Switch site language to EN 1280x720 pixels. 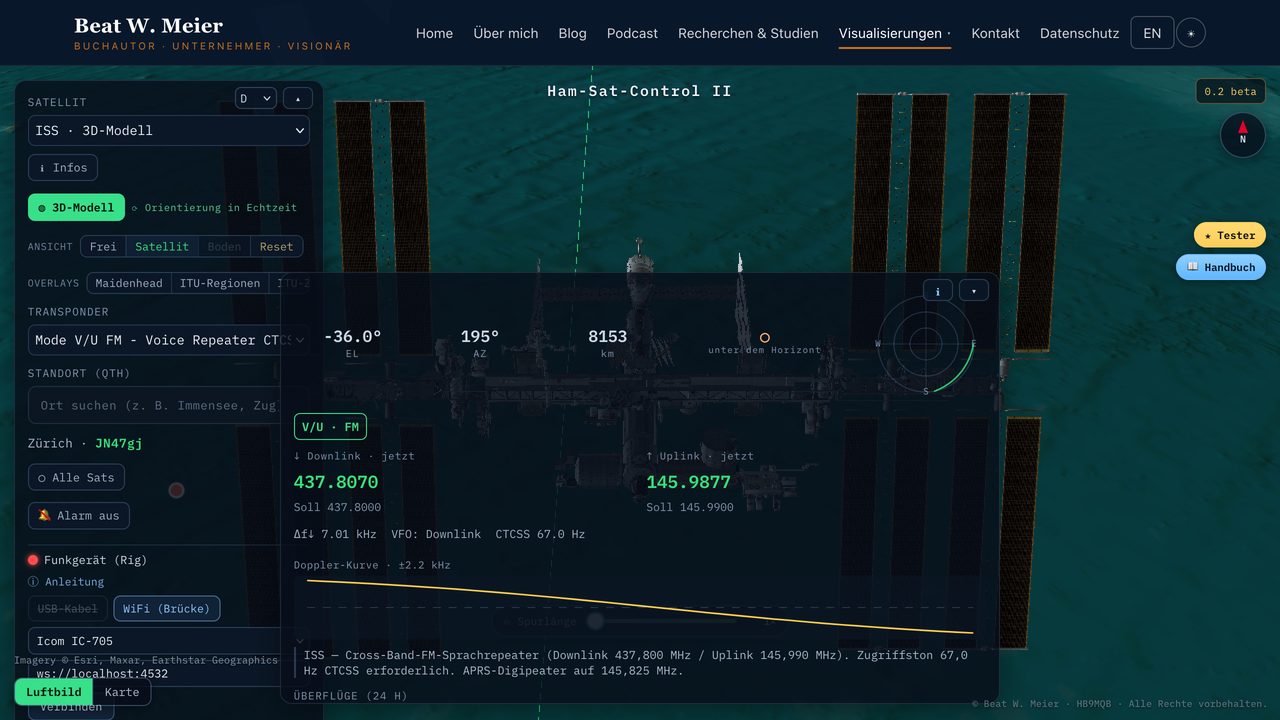(1152, 33)
